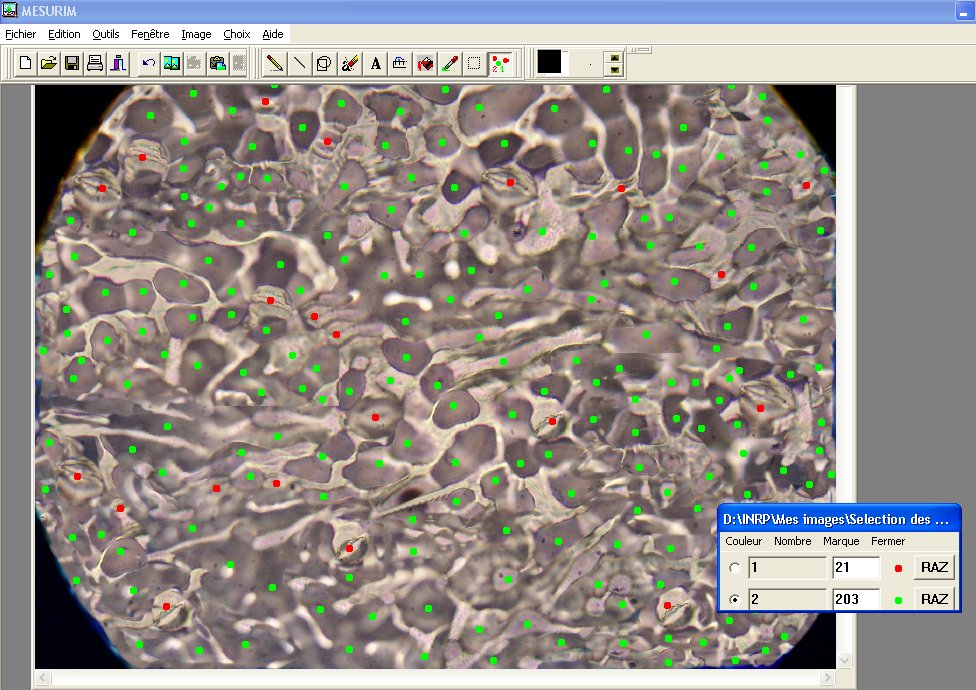Select the pencil drawing tool
The image size is (976, 690).
pos(274,63)
